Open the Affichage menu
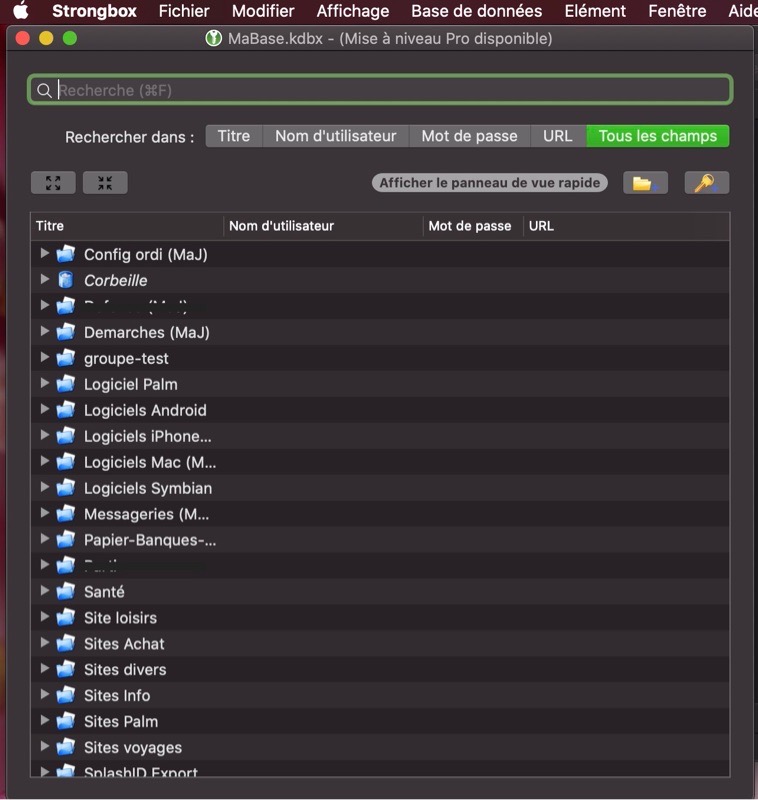 click(352, 12)
